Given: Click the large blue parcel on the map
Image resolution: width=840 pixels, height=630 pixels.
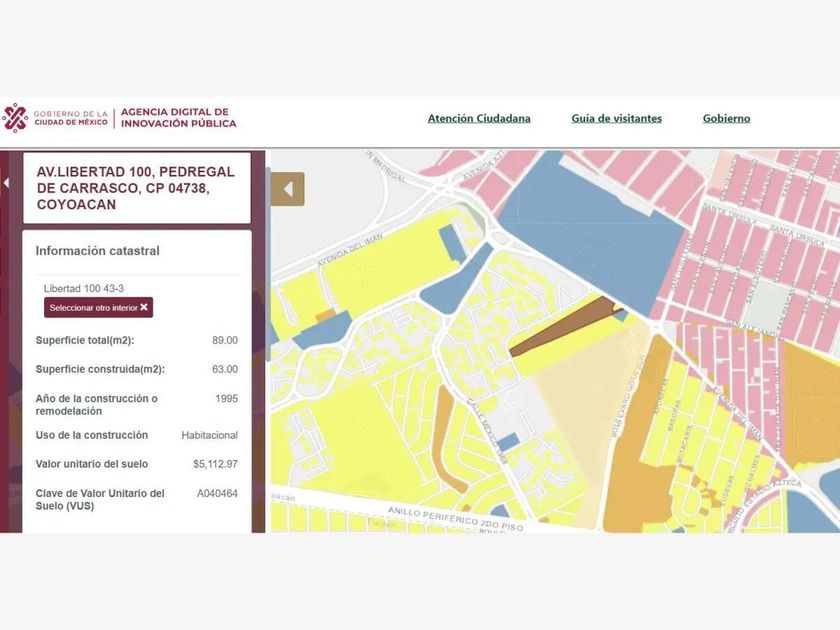Looking at the screenshot, I should (x=594, y=230).
